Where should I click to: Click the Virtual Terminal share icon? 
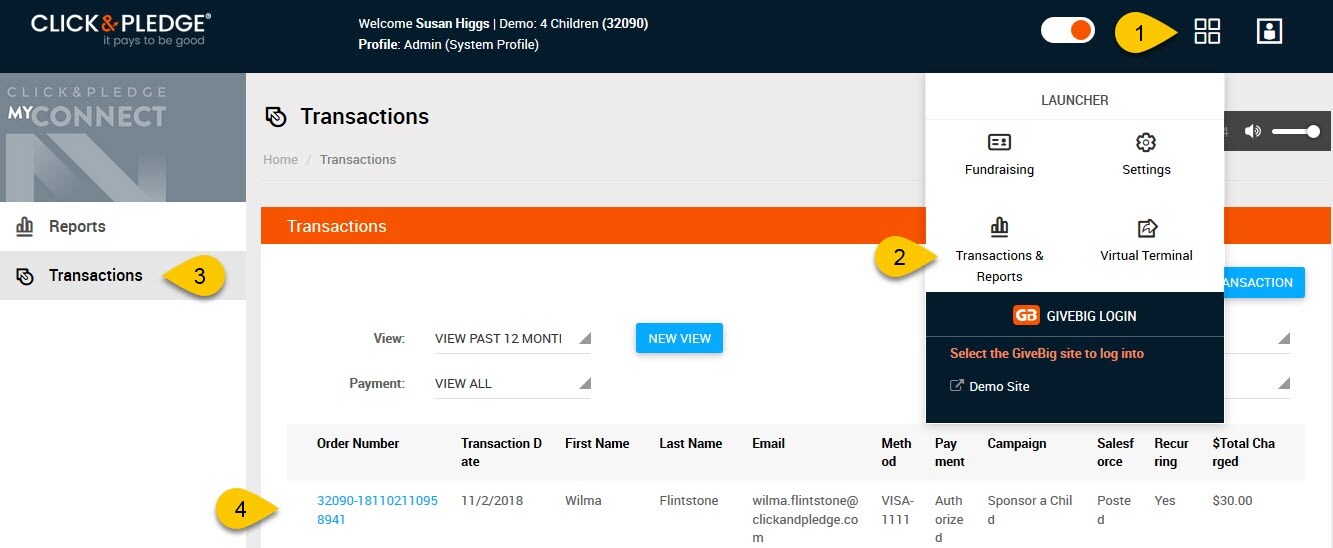[1147, 228]
